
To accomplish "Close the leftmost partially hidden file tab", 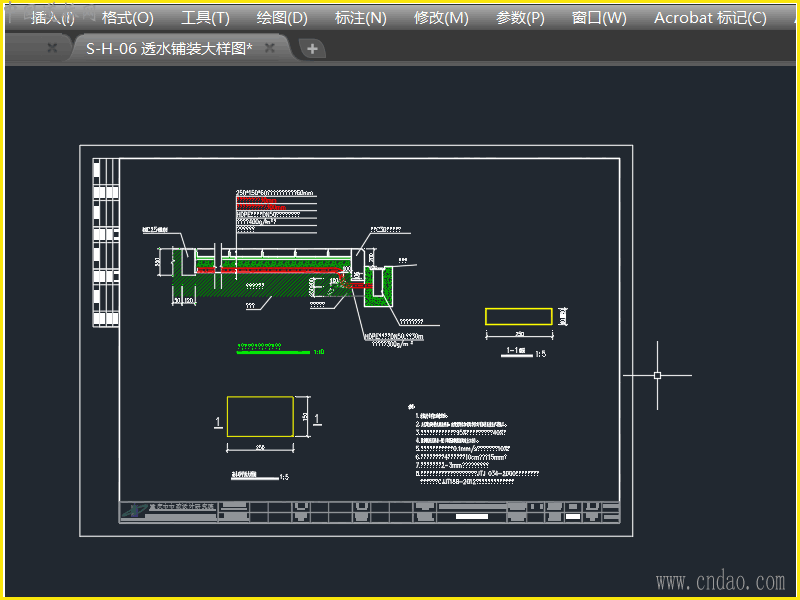I will click(52, 48).
